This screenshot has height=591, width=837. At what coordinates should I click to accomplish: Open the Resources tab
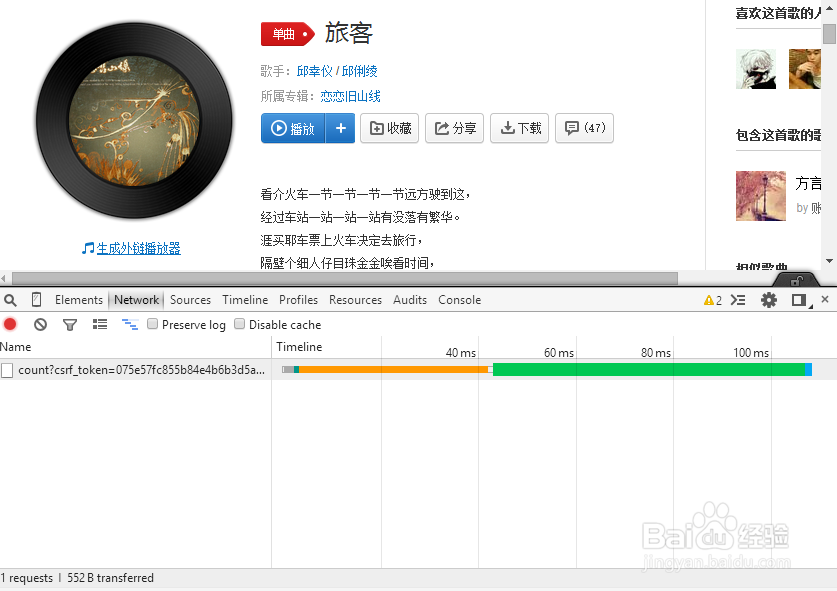pos(355,300)
